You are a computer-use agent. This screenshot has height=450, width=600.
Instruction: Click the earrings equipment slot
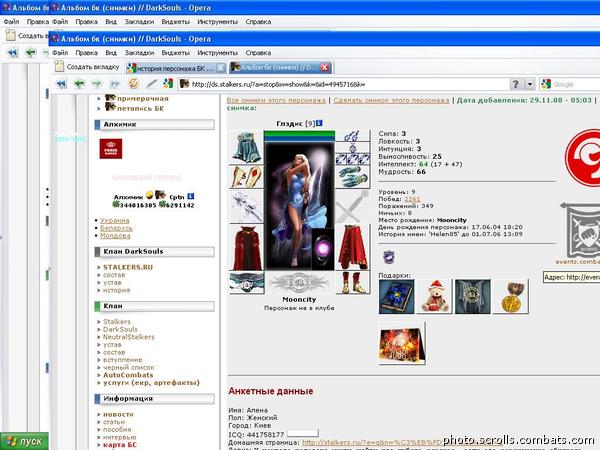click(353, 136)
